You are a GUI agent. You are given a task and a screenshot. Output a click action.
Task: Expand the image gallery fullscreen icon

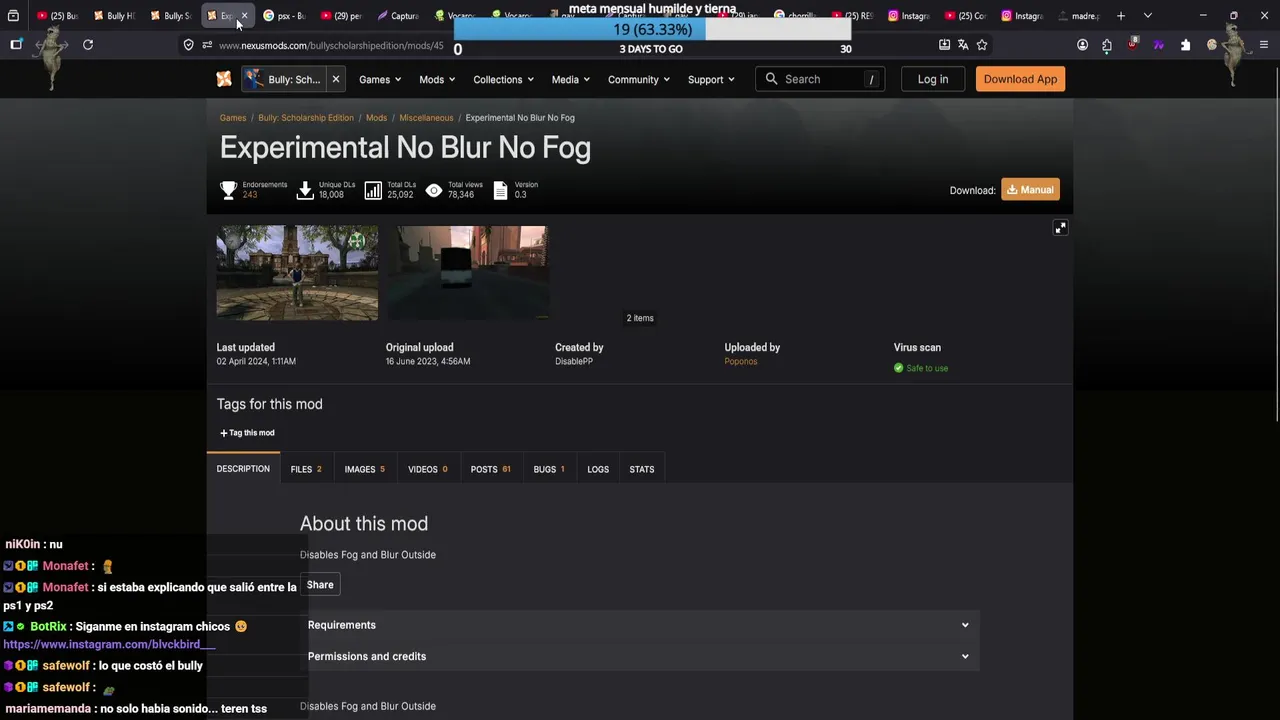point(1060,228)
